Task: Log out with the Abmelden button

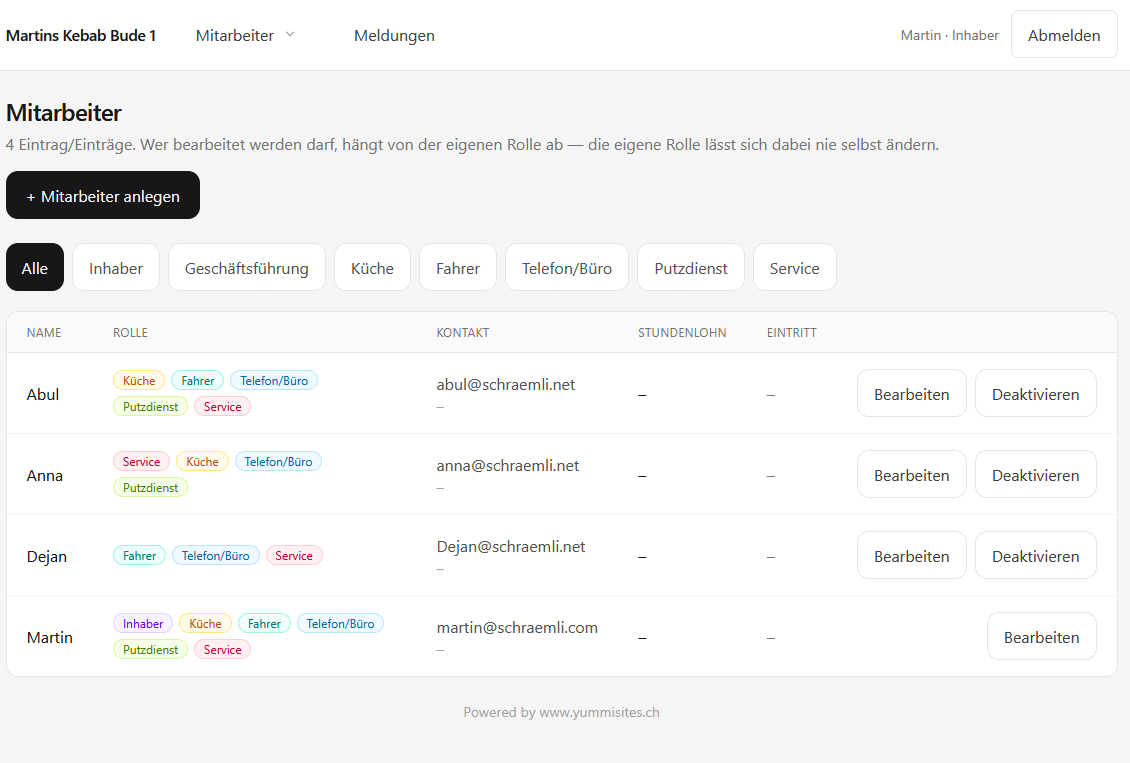Action: click(x=1064, y=35)
